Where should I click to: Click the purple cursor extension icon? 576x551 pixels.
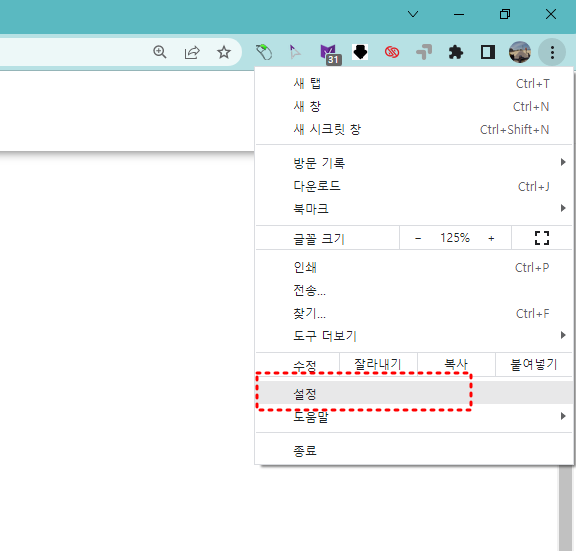tap(295, 52)
